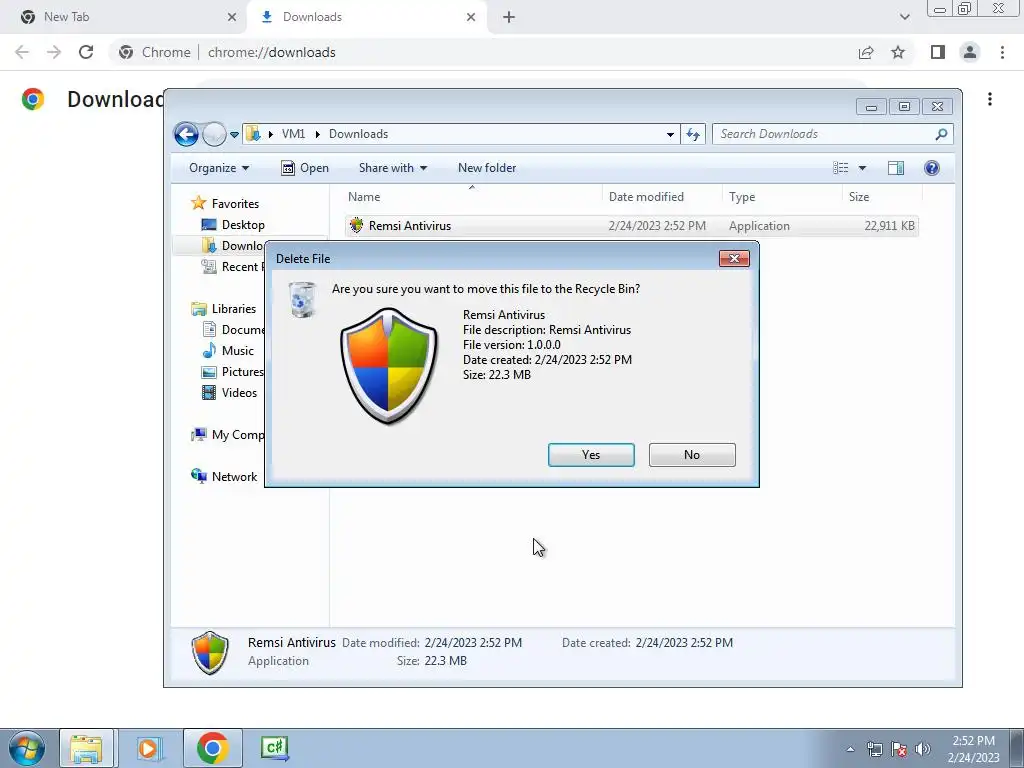
Task: Close the Downloads tab in Chrome
Action: click(x=471, y=17)
